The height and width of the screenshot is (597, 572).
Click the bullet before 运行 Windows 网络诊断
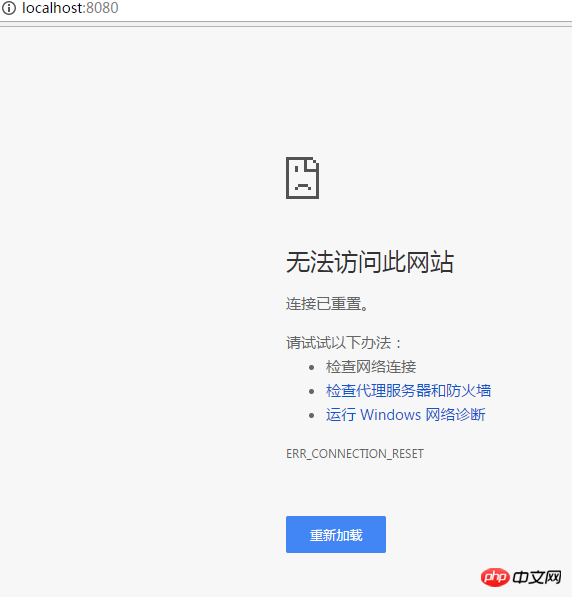pos(312,415)
